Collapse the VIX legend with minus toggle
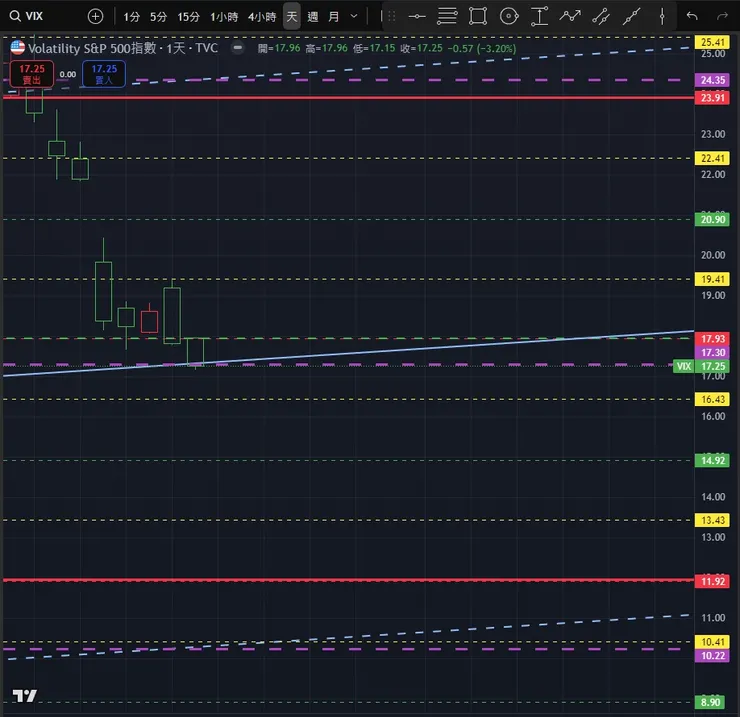This screenshot has width=740, height=717. [238, 47]
